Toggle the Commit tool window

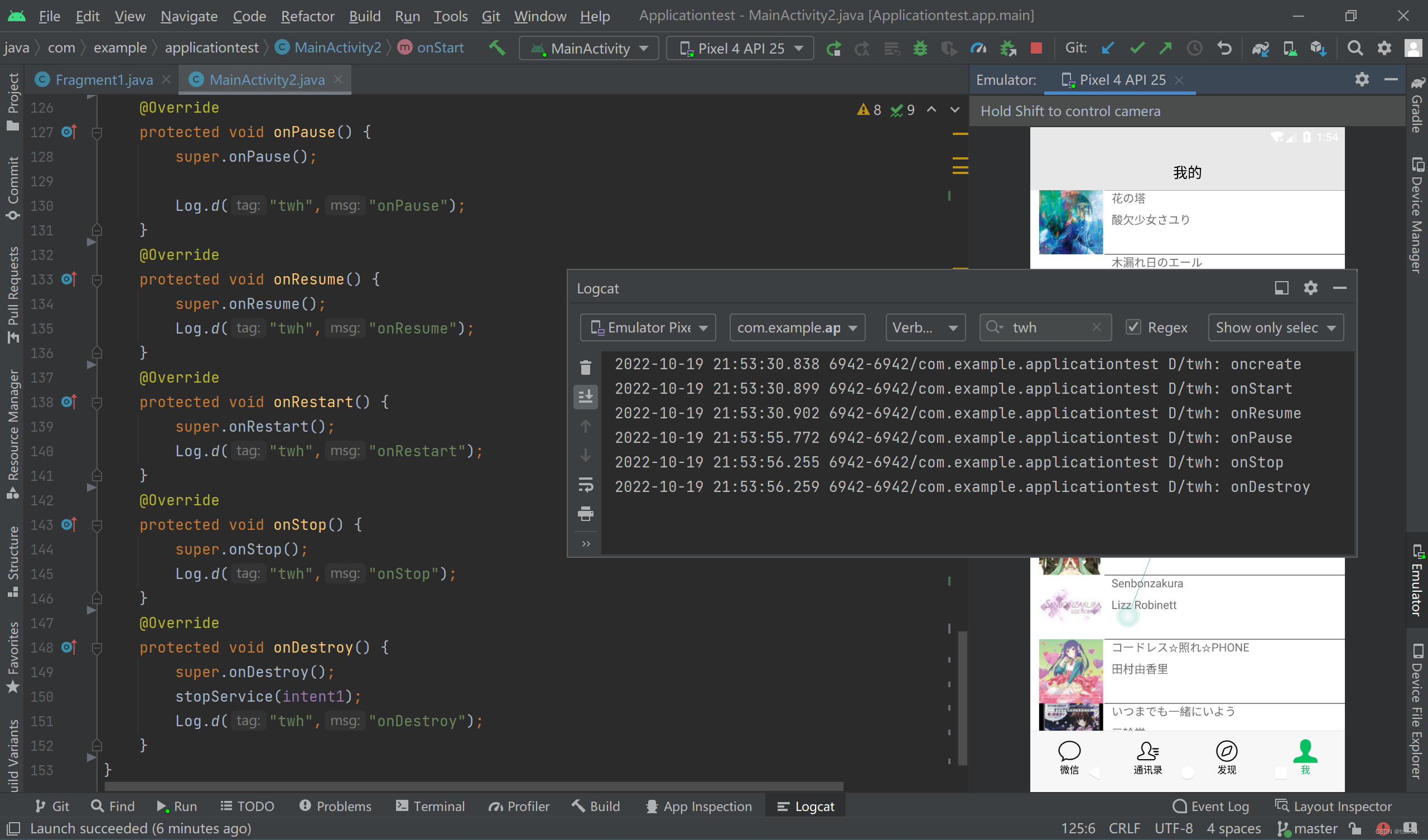(12, 187)
